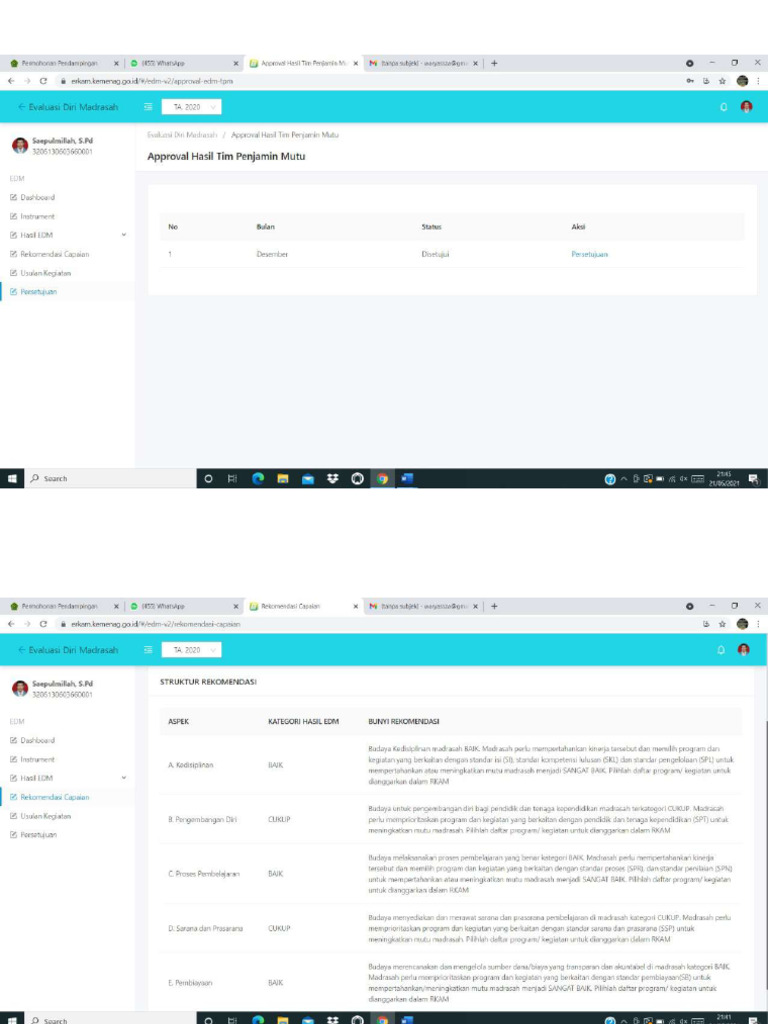Image resolution: width=768 pixels, height=1024 pixels.
Task: Open Dashboard in Rekomendasi window sidebar
Action: [x=33, y=741]
